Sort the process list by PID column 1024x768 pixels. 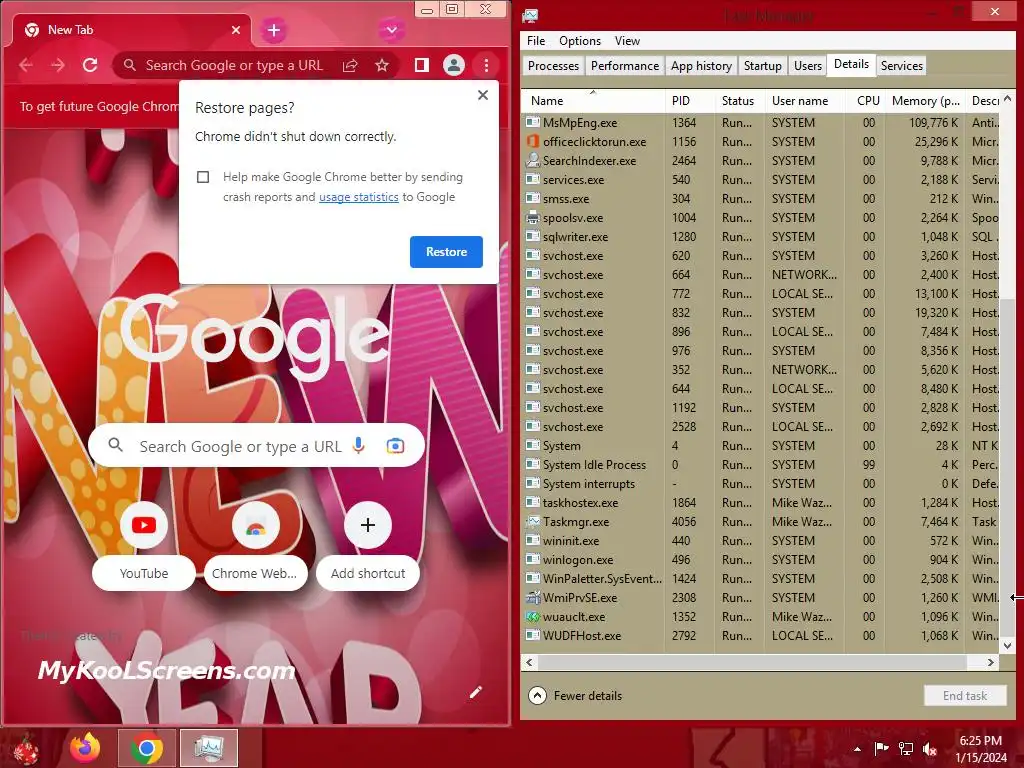[x=690, y=101]
